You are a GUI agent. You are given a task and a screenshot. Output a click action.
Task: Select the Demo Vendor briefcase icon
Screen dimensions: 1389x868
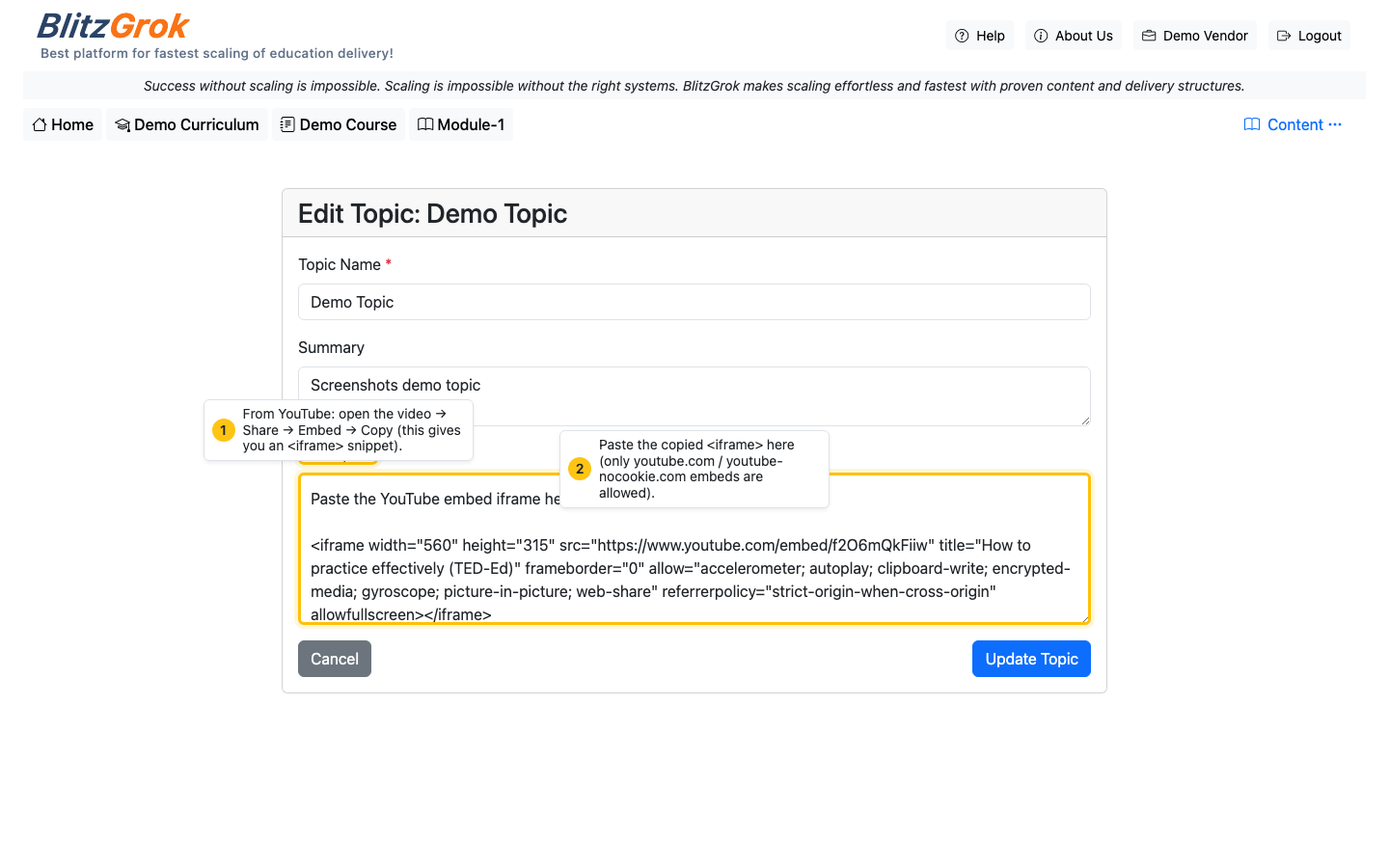[x=1147, y=35]
